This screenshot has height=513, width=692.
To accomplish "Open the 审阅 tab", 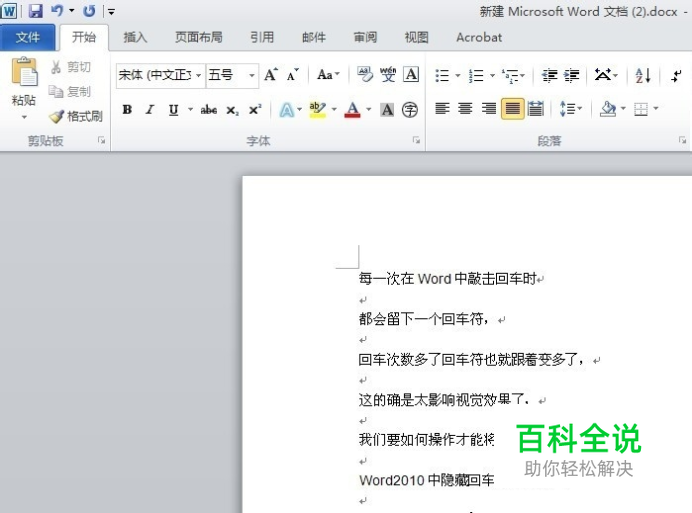I will coord(365,38).
